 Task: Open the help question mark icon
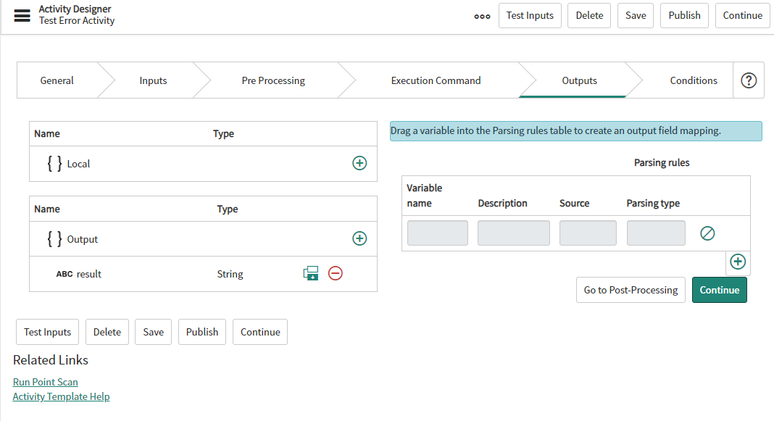point(748,80)
